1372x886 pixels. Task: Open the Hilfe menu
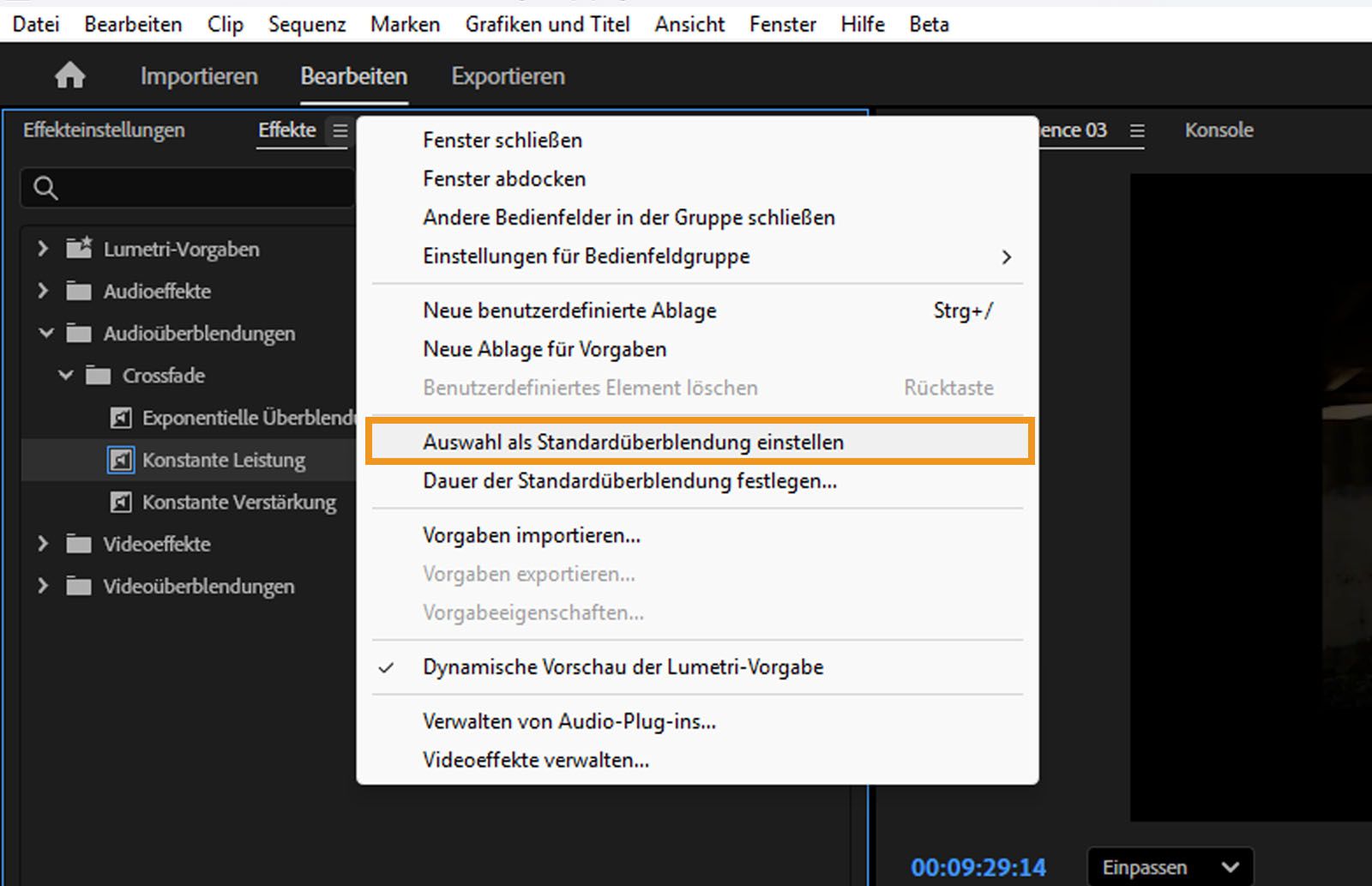coord(863,24)
